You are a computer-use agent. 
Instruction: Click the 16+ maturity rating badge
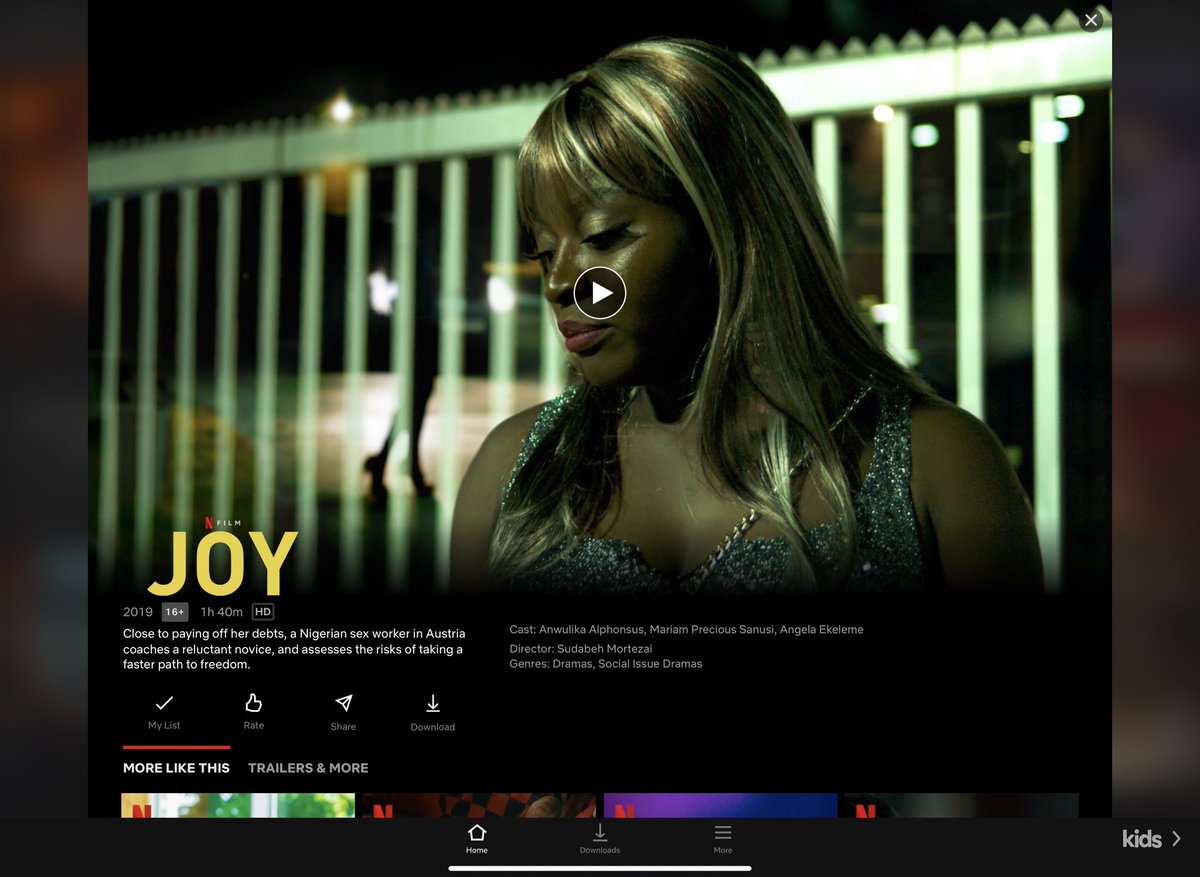(175, 612)
